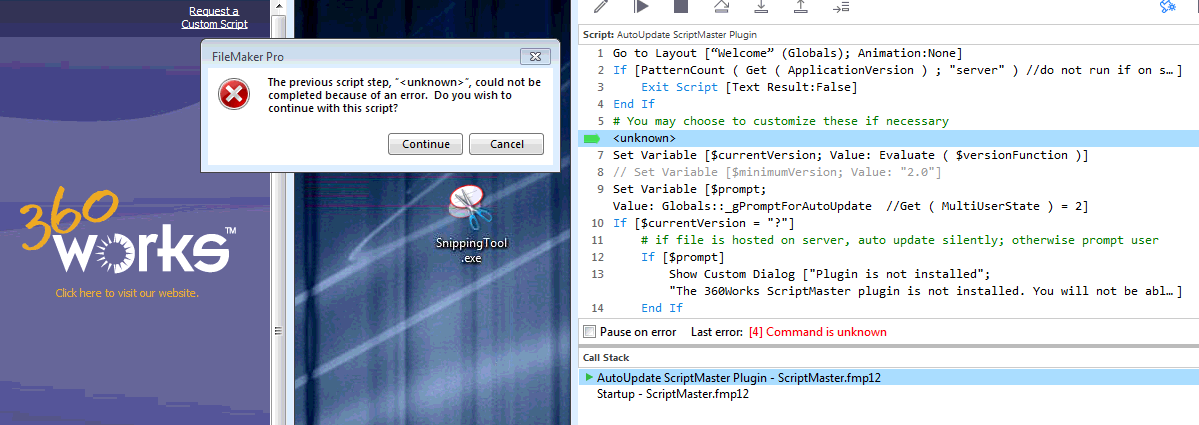Click the '[4] Command is unknown' error text

point(817,332)
